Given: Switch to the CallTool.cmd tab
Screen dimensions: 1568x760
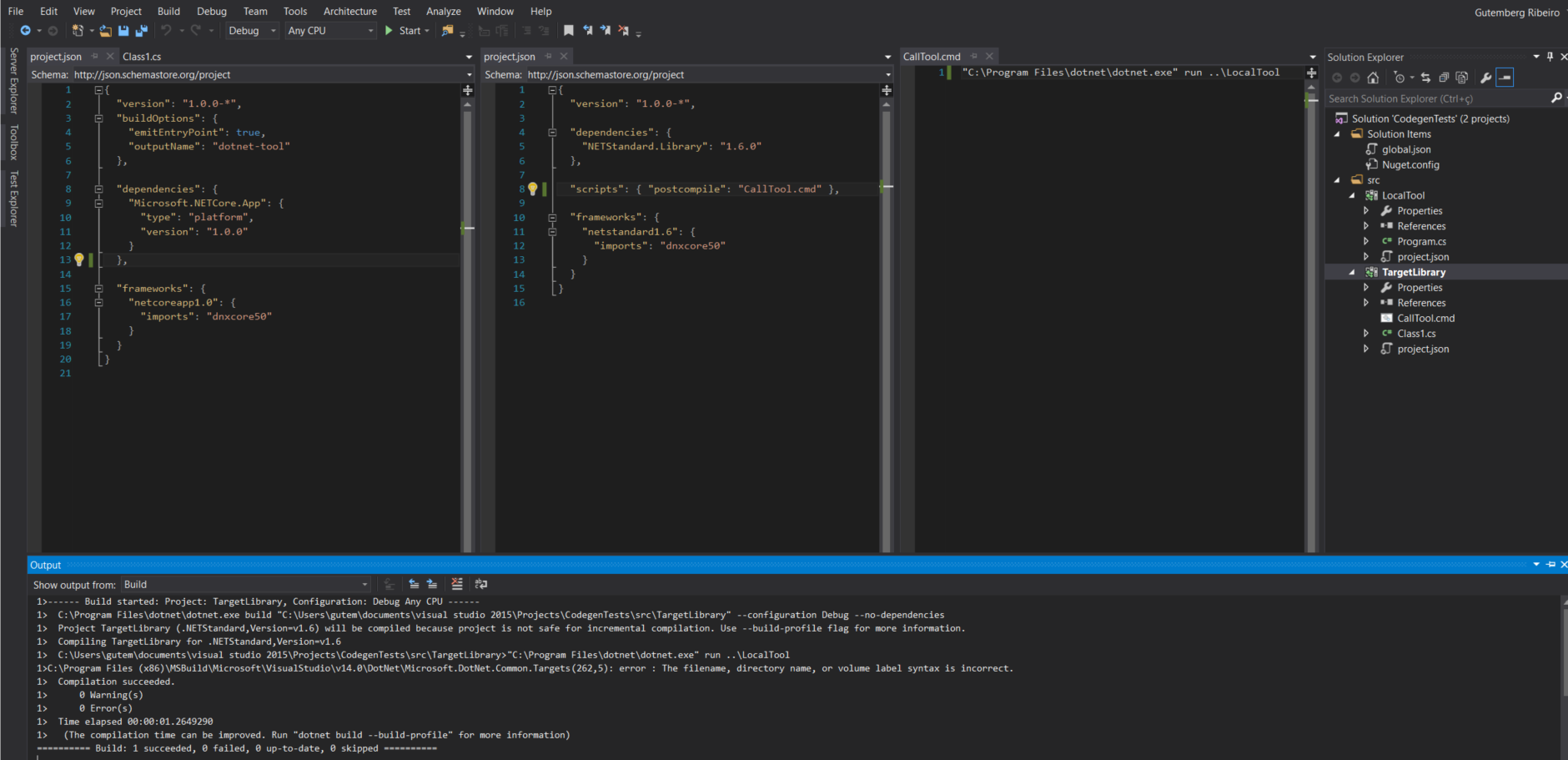Looking at the screenshot, I should coord(932,57).
